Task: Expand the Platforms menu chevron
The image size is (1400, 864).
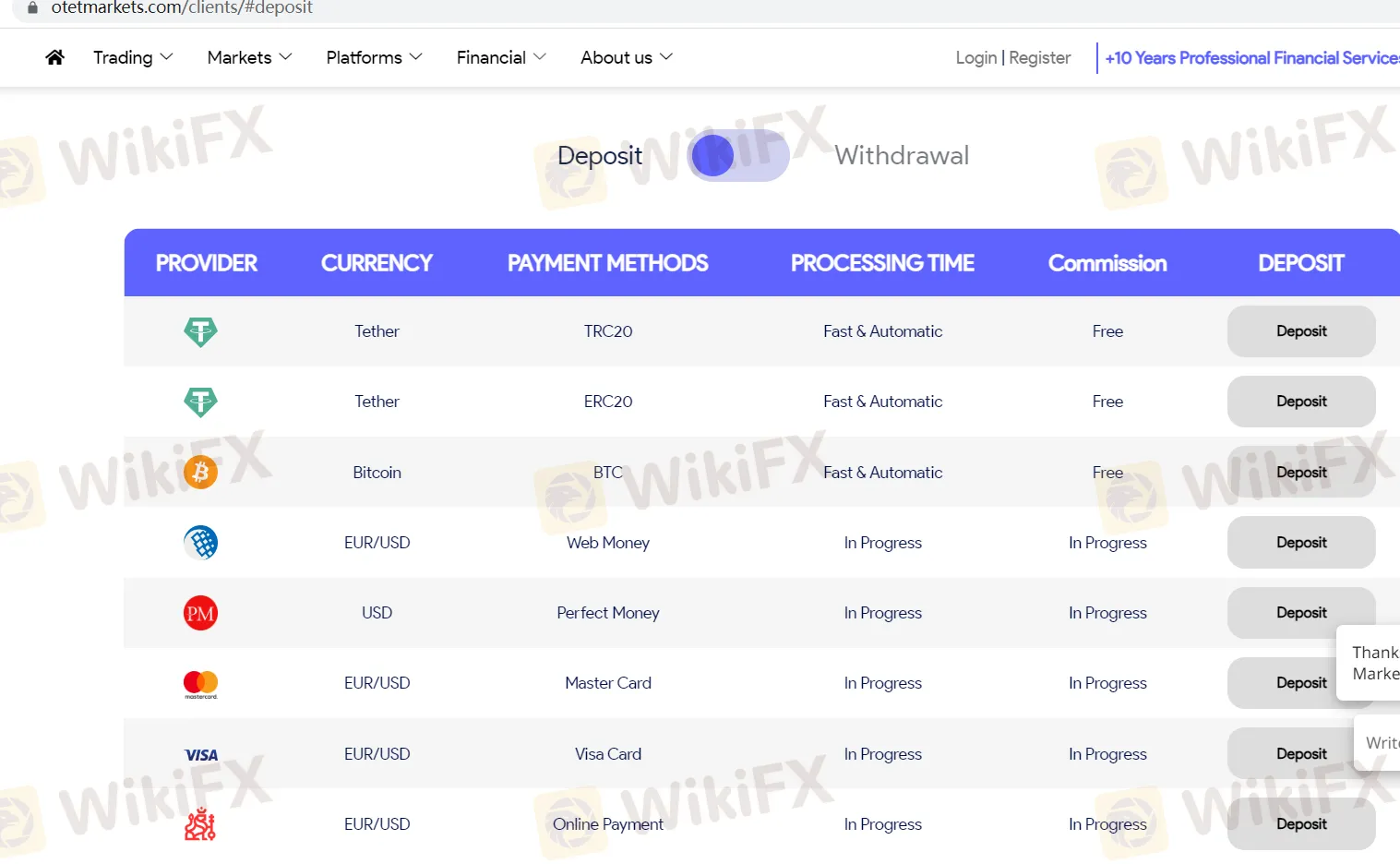Action: pos(416,57)
